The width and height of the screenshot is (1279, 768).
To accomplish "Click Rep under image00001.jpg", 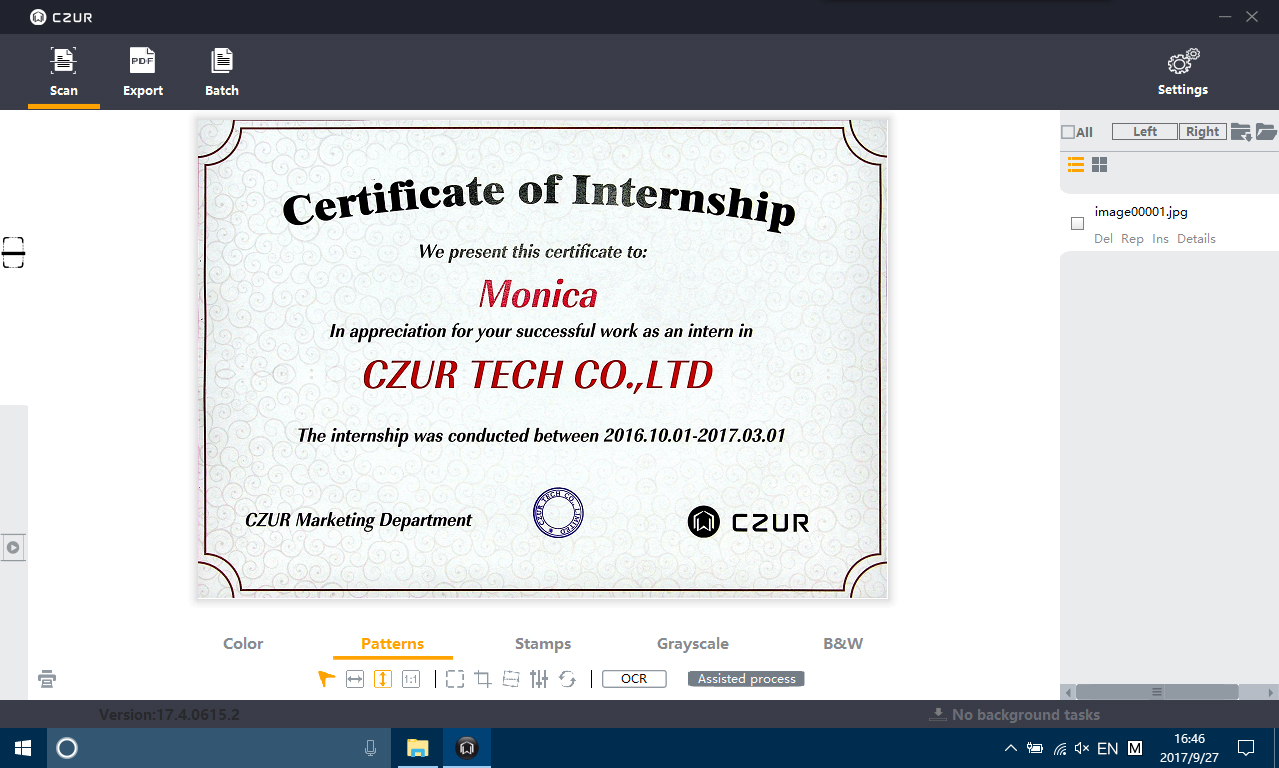I will click(1132, 239).
